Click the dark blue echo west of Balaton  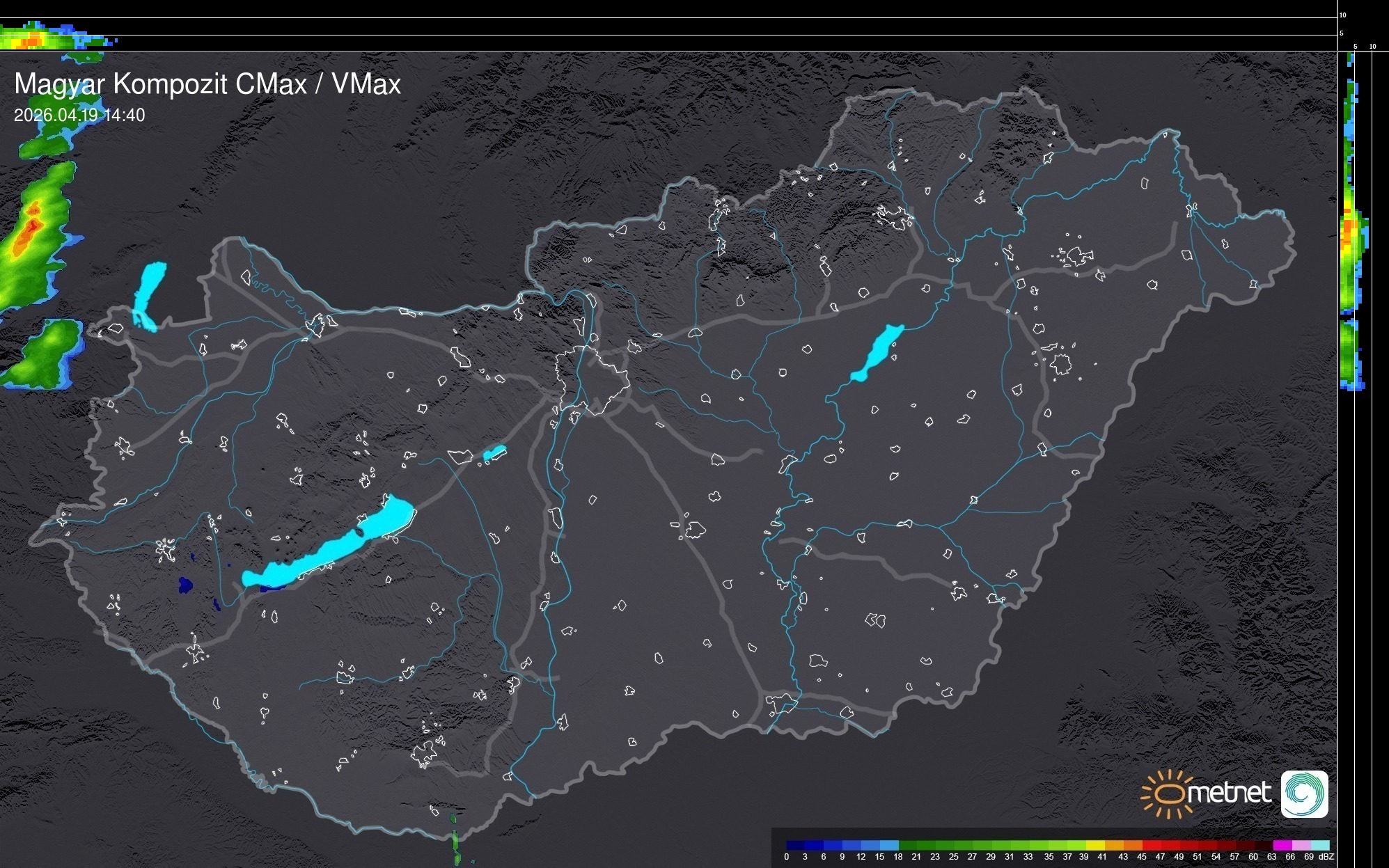185,585
